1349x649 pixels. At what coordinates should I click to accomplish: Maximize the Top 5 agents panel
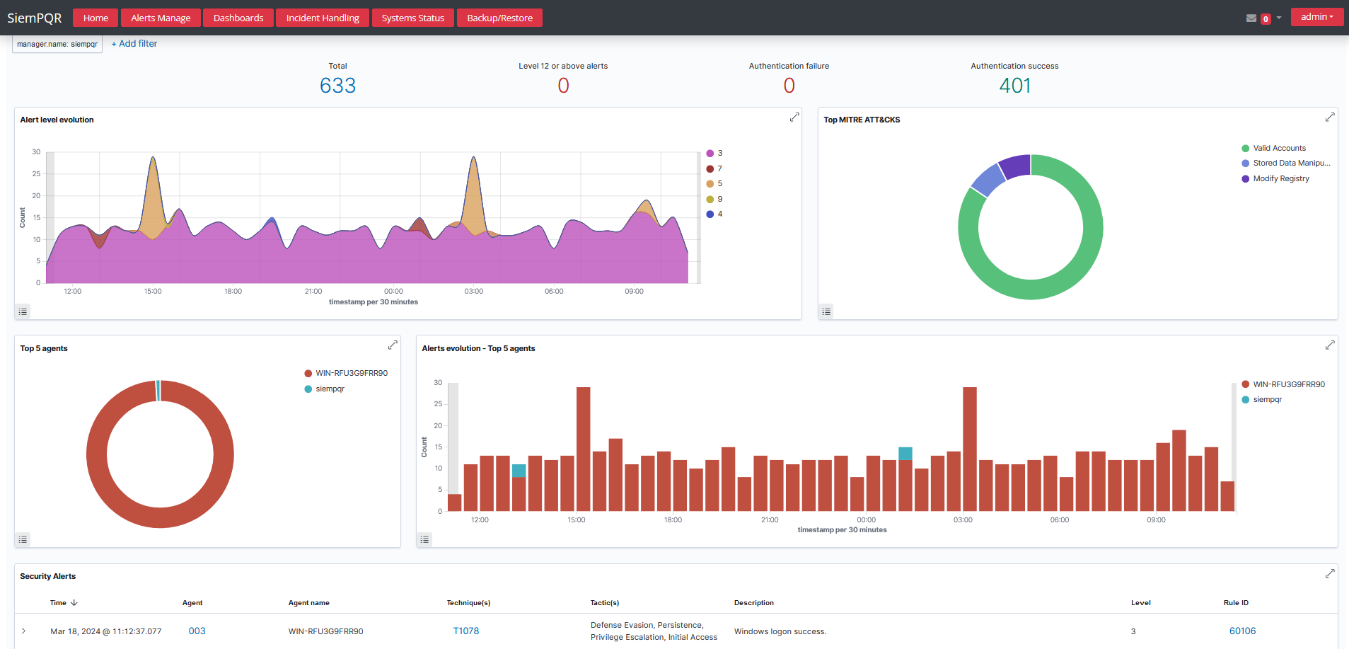coord(393,345)
